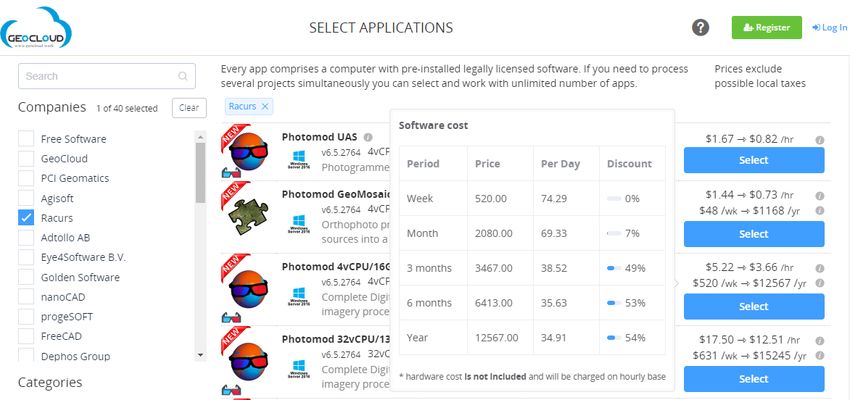The height and width of the screenshot is (400, 850).
Task: Click Windows Server icon in Photomod 4vCPU row
Action: [x=299, y=297]
